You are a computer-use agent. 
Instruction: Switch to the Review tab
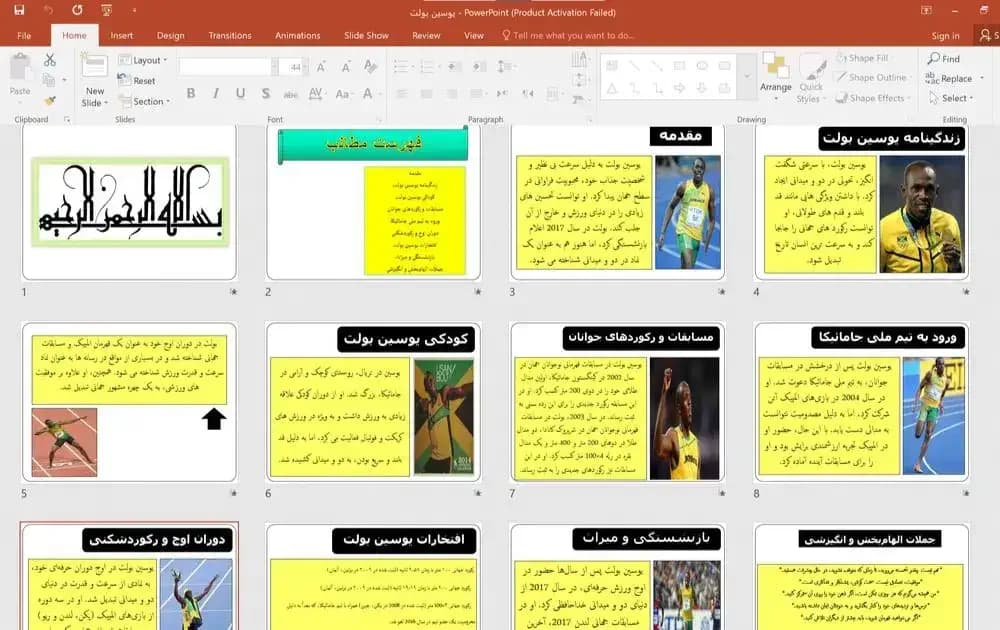(426, 36)
